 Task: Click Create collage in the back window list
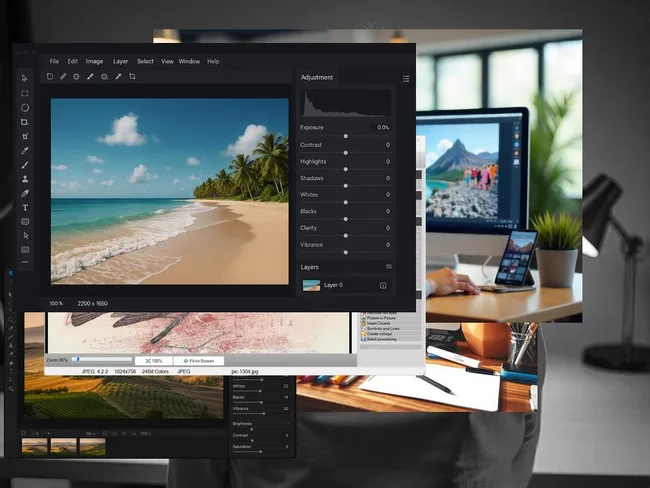(x=379, y=334)
